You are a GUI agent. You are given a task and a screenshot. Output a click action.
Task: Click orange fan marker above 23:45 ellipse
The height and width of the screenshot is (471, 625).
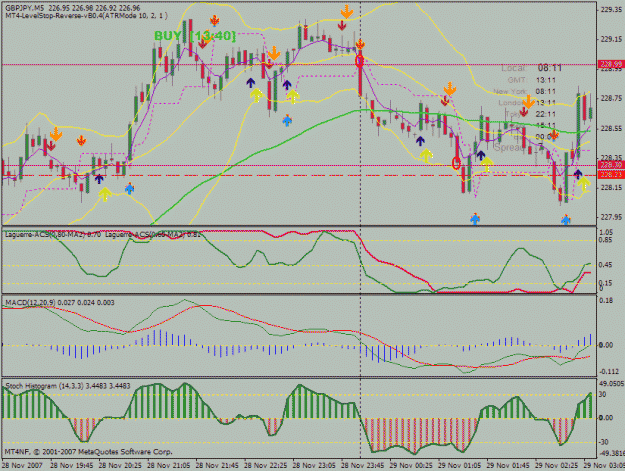(x=360, y=44)
